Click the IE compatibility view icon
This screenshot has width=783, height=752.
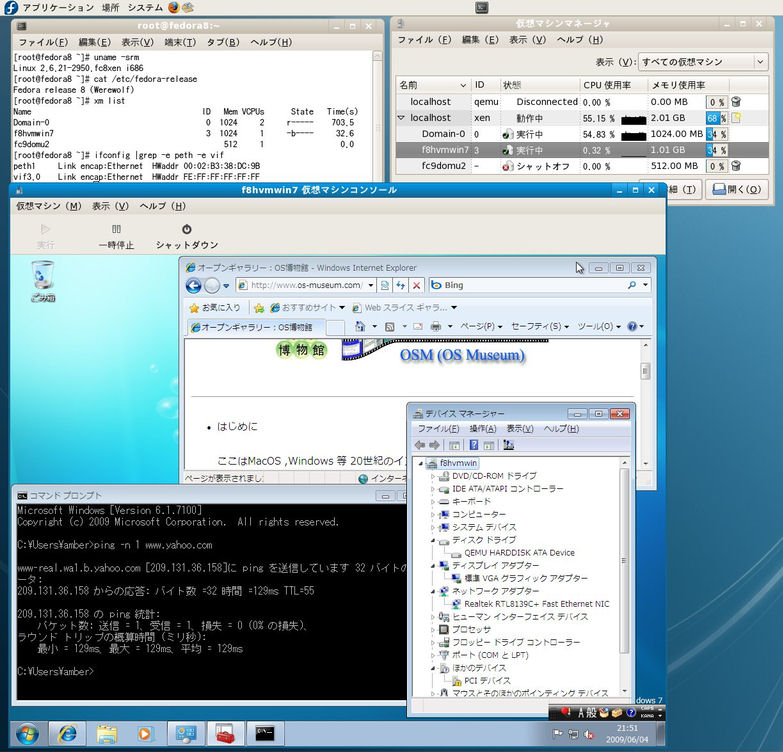385,285
